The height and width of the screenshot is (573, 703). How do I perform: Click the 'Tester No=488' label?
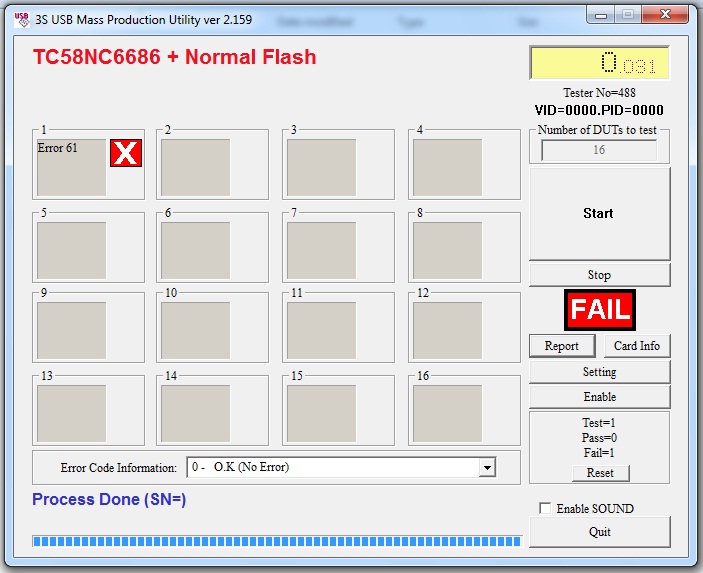599,93
